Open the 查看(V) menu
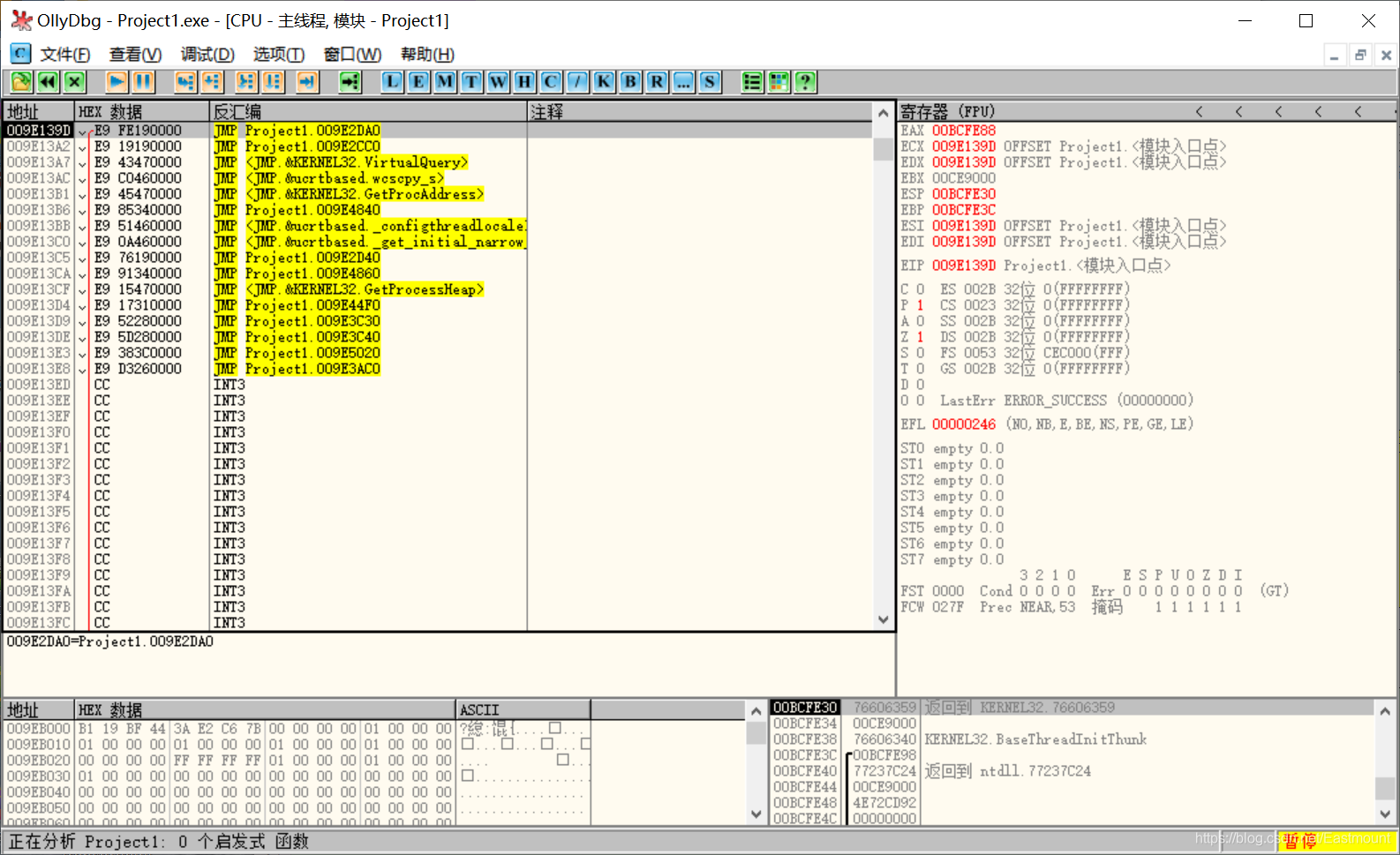 pos(135,55)
